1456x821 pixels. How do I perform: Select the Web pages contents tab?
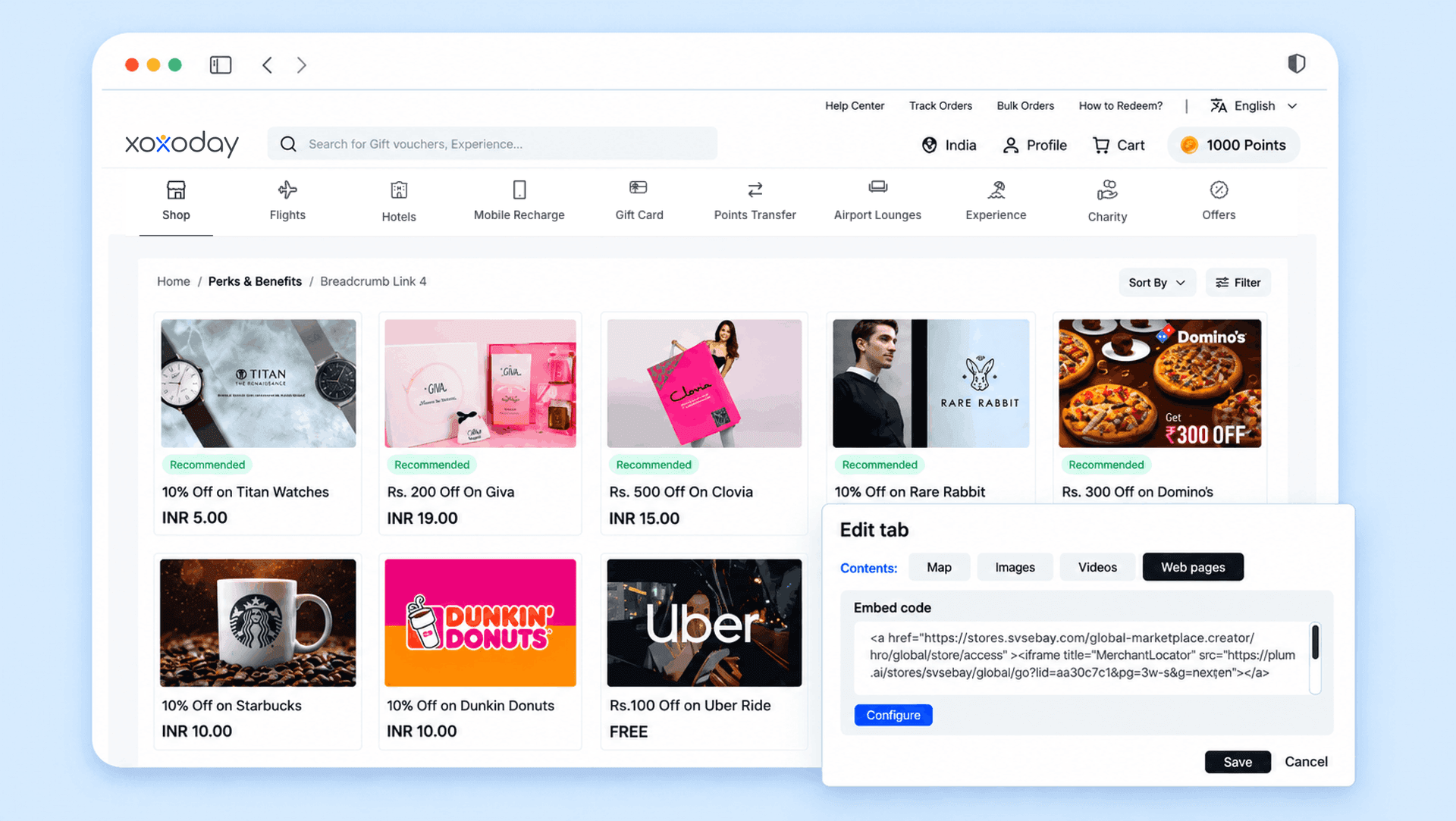pos(1193,567)
